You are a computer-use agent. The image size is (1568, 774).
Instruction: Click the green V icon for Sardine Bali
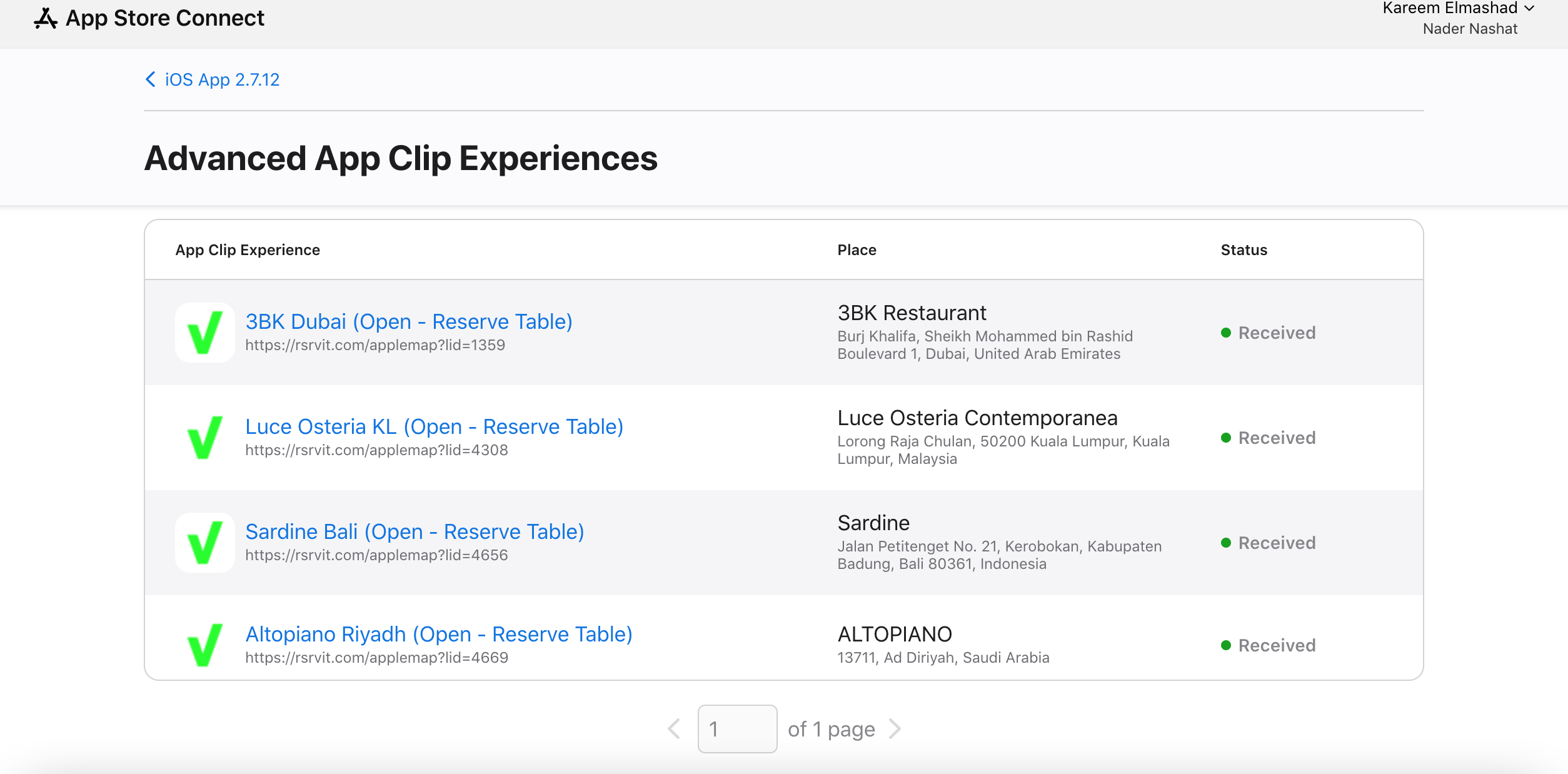point(205,543)
